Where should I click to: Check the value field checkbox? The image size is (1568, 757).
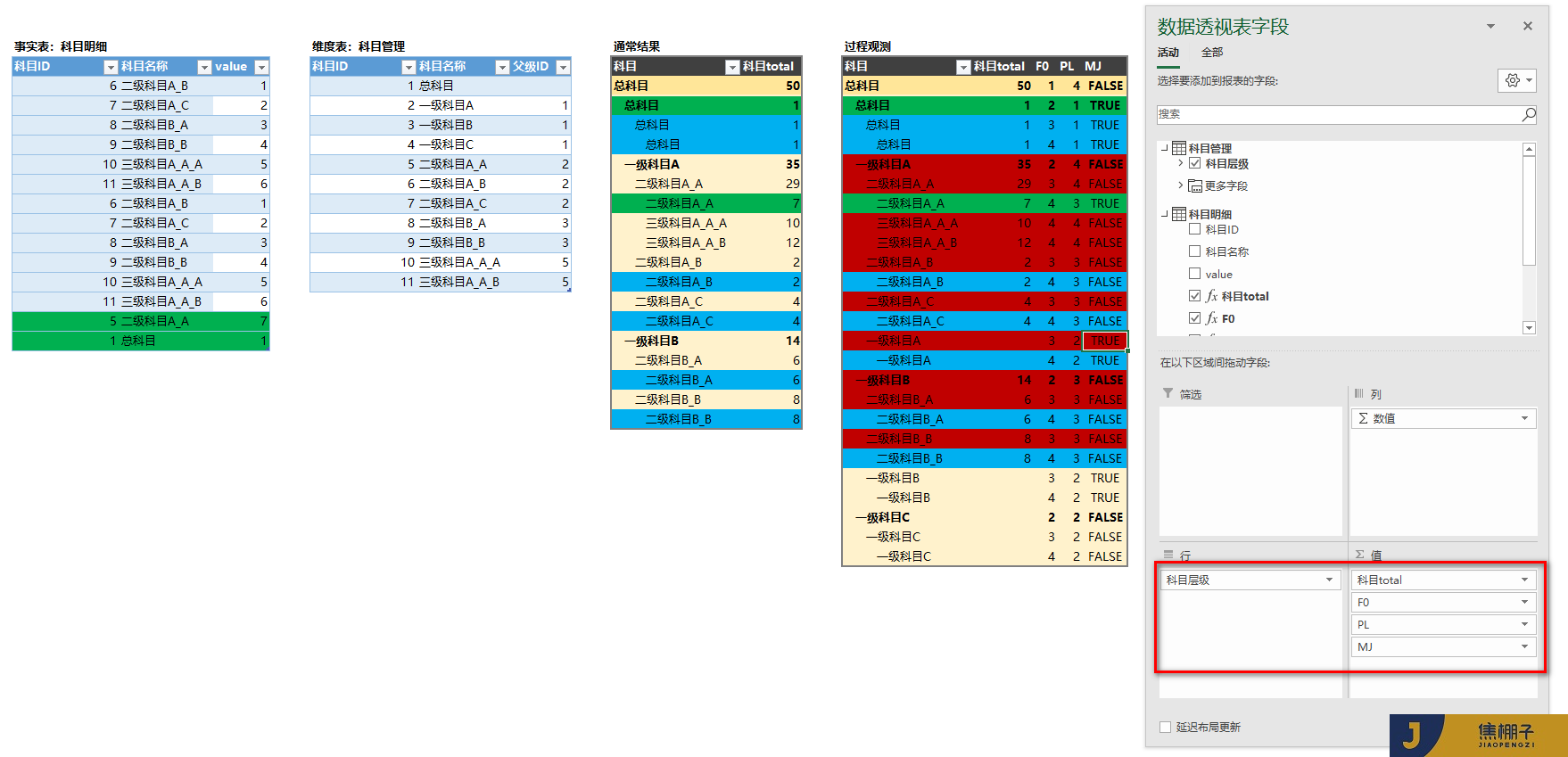(1194, 274)
